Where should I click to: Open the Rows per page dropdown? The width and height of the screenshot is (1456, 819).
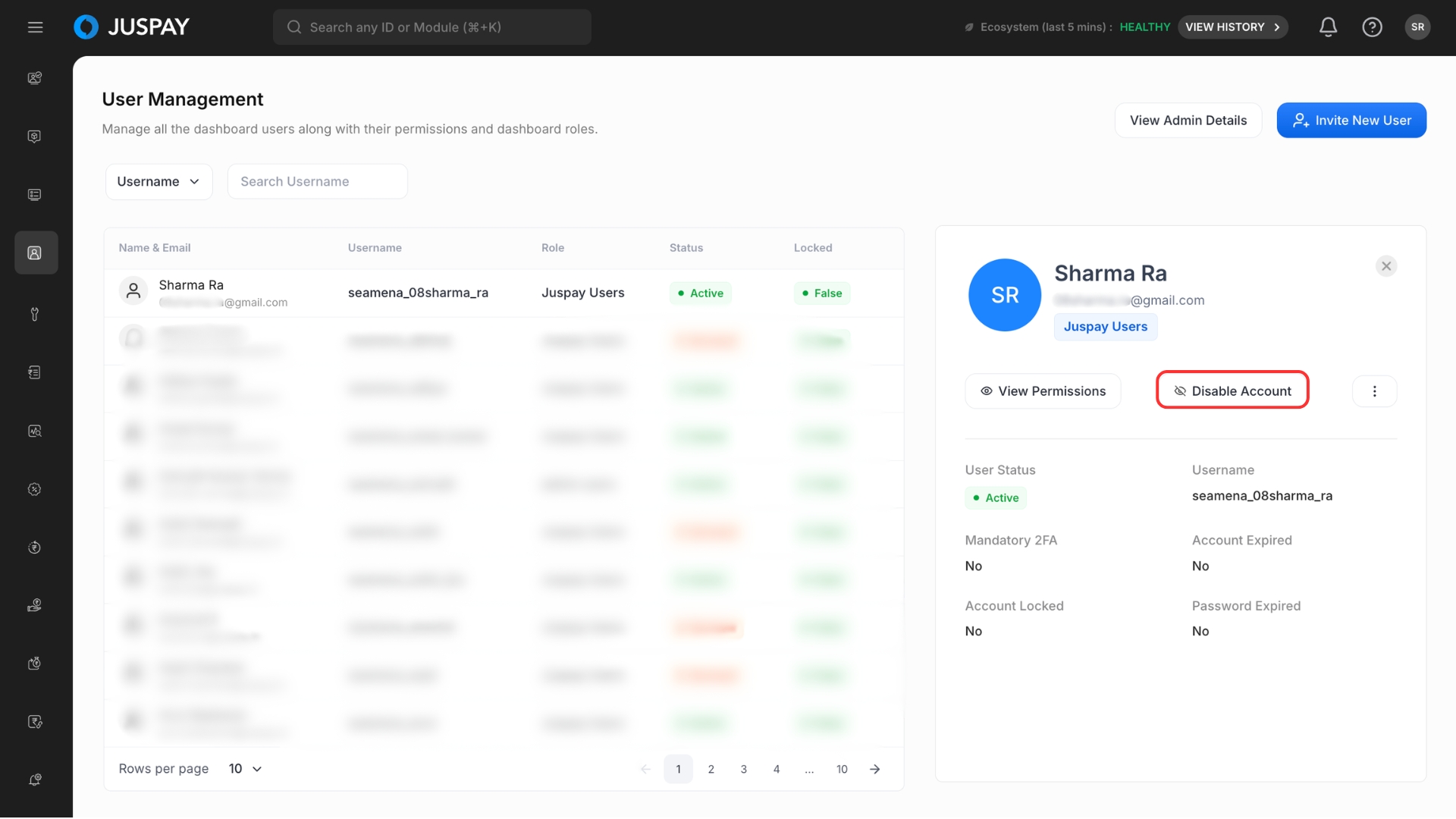[x=245, y=769]
